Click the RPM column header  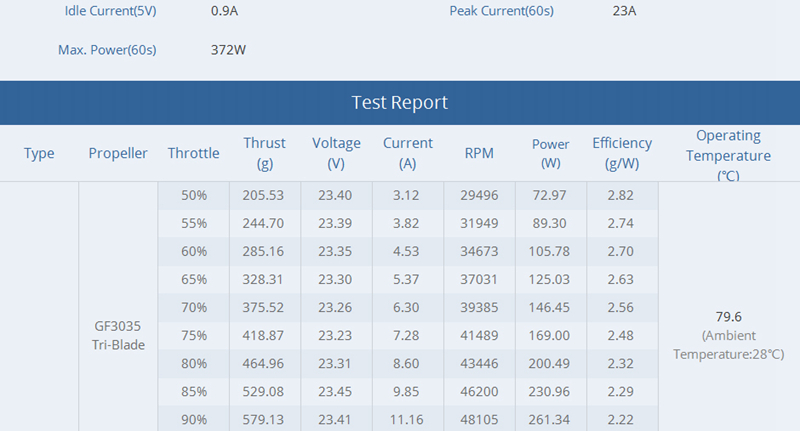pyautogui.click(x=479, y=153)
